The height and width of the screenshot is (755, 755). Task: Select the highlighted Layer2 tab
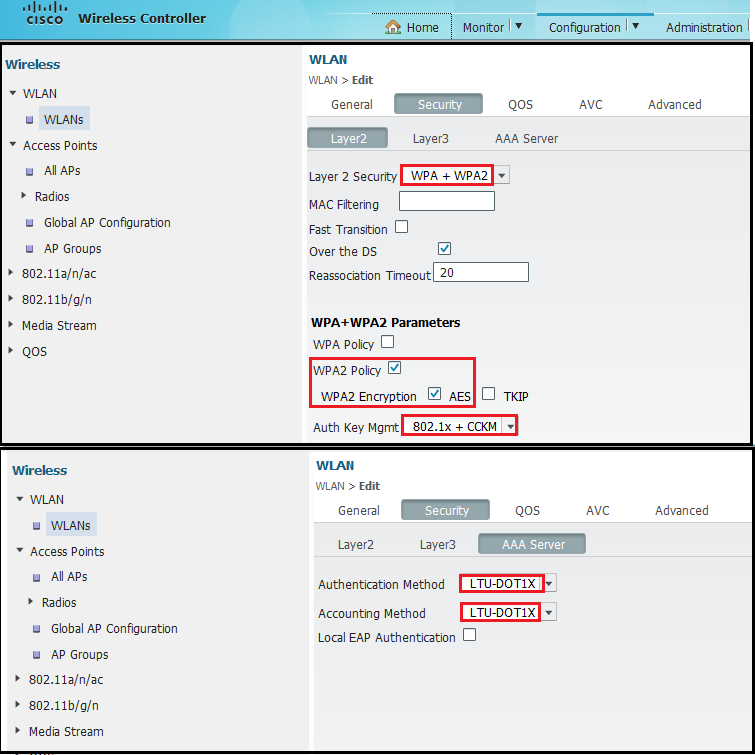349,139
